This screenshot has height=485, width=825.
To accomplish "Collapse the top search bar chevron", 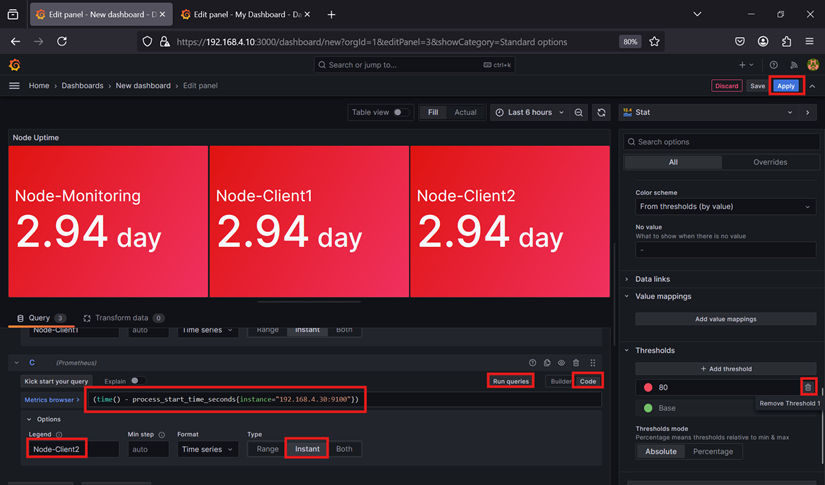I will tap(812, 86).
